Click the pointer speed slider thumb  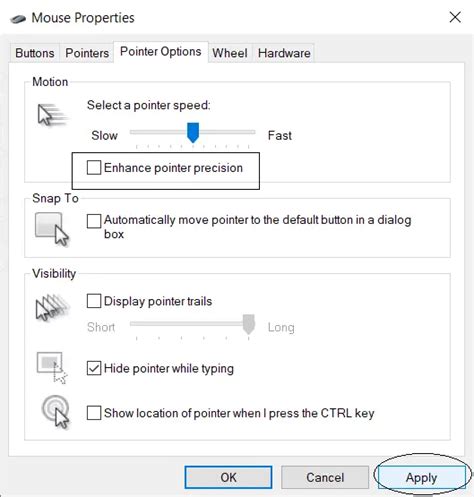click(x=193, y=132)
